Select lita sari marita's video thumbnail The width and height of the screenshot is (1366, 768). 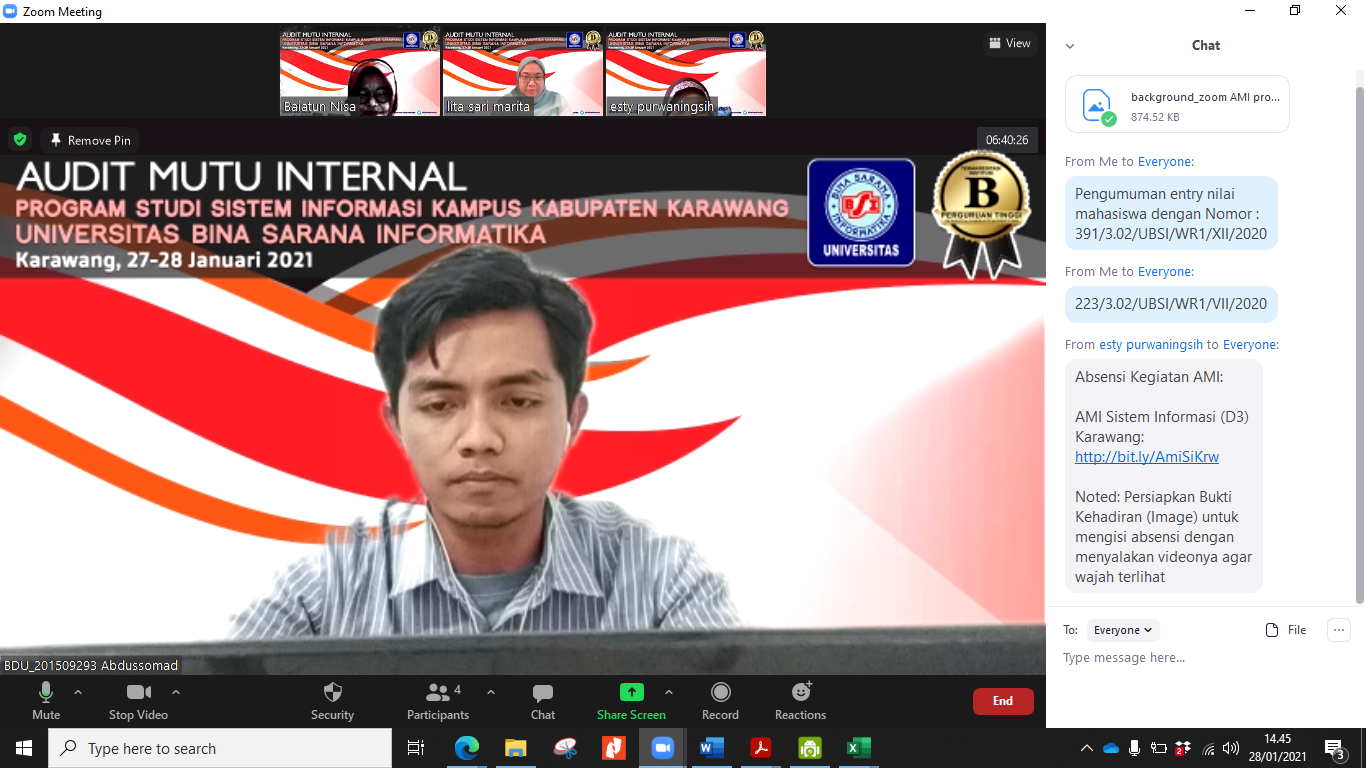tap(523, 73)
